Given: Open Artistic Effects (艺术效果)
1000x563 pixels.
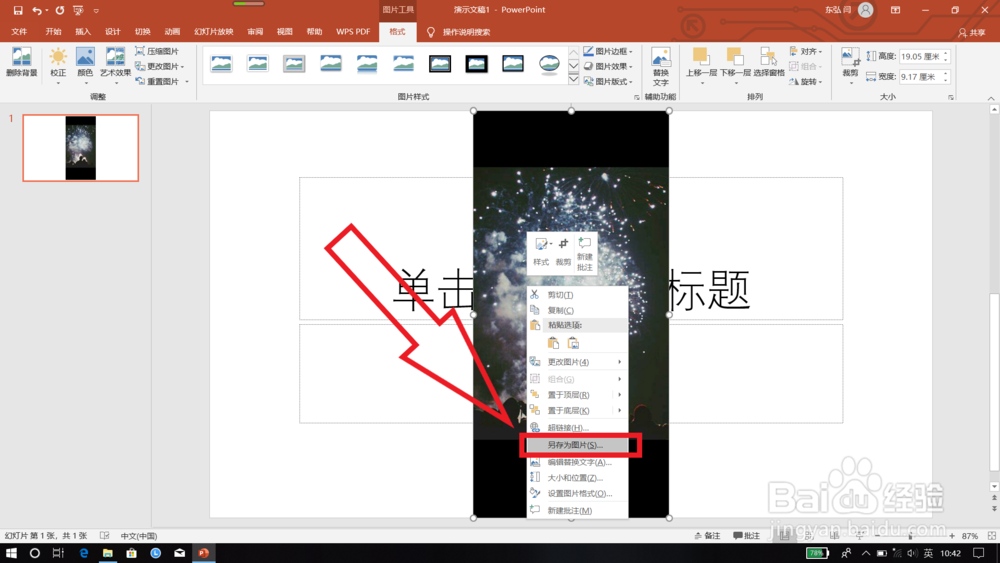Looking at the screenshot, I should (x=115, y=65).
